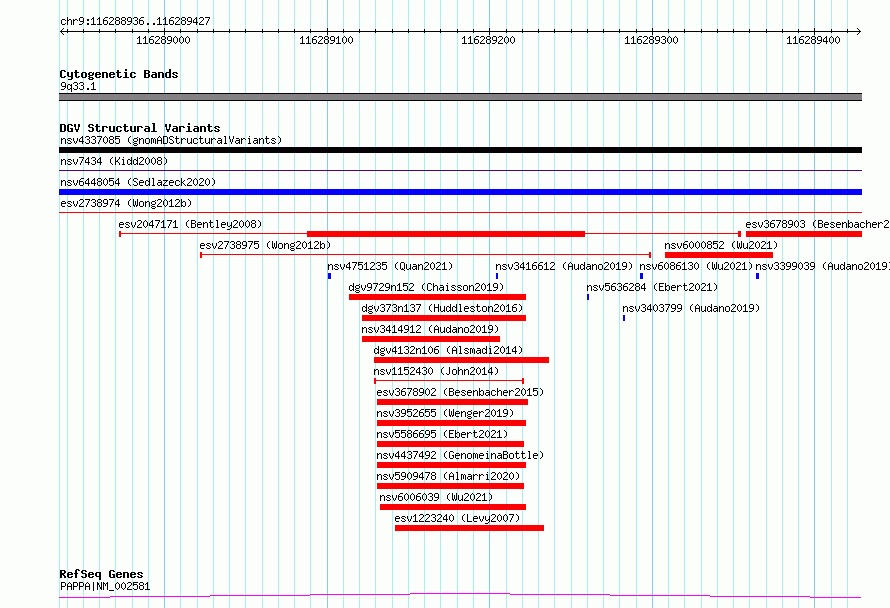Click nsv1152430 (John2014) label
The height and width of the screenshot is (608, 890).
pos(436,371)
